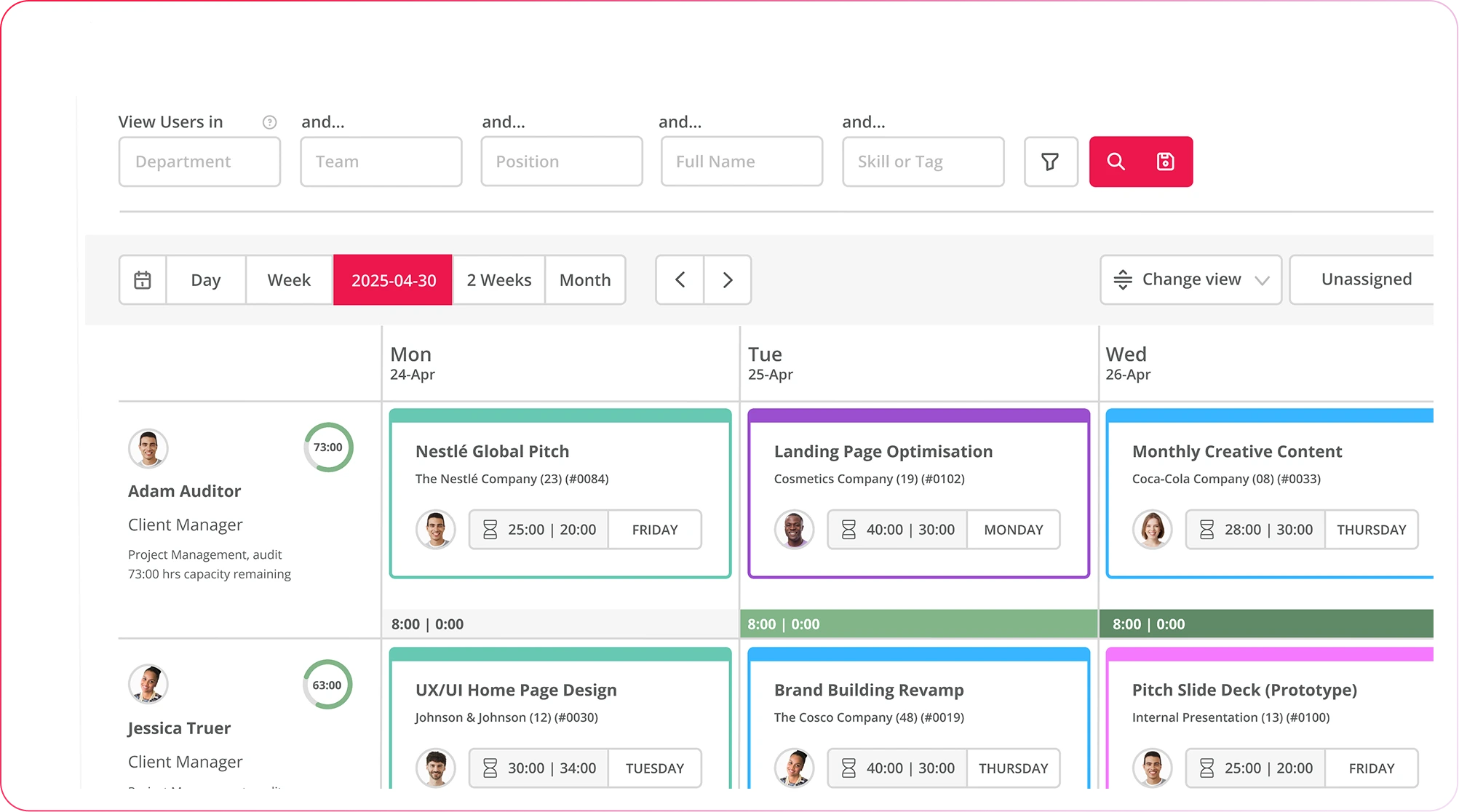1459x812 pixels.
Task: Open the funnel filter options
Action: coord(1050,162)
